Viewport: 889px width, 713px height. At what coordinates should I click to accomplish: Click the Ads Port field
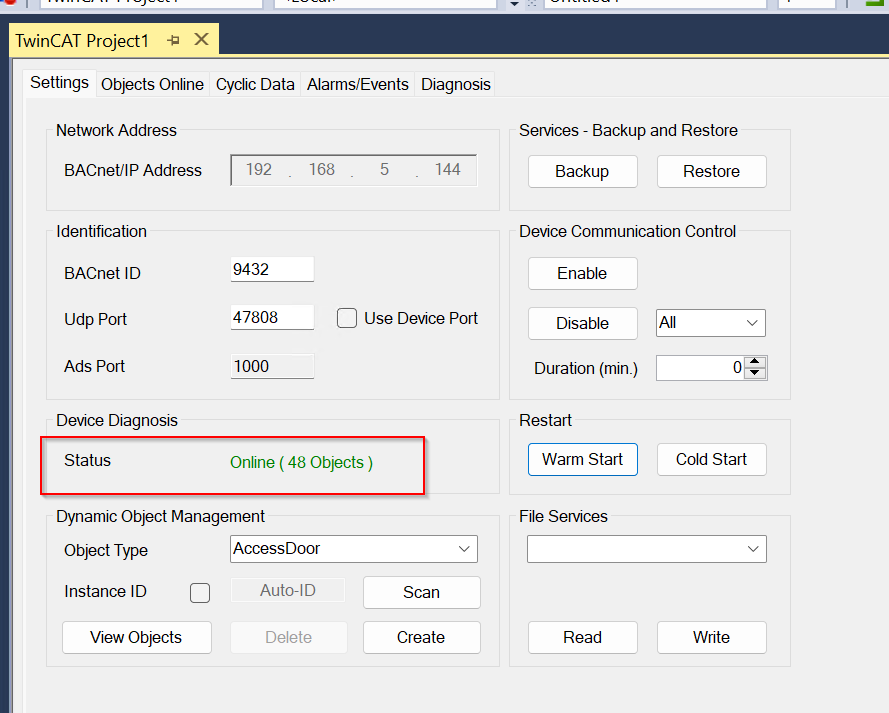point(272,366)
